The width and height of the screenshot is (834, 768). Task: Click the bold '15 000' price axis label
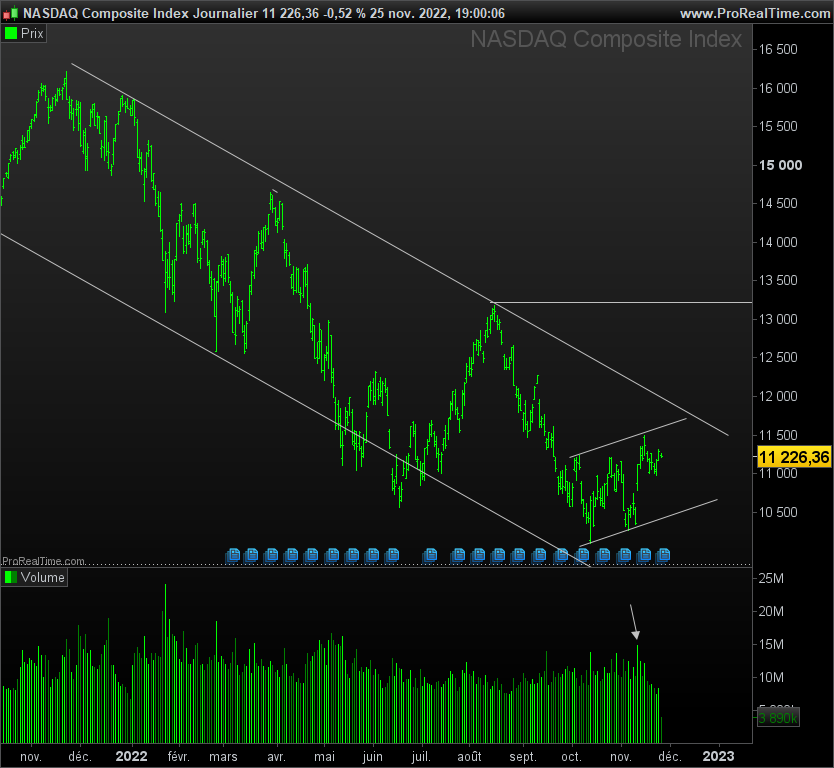pos(780,165)
